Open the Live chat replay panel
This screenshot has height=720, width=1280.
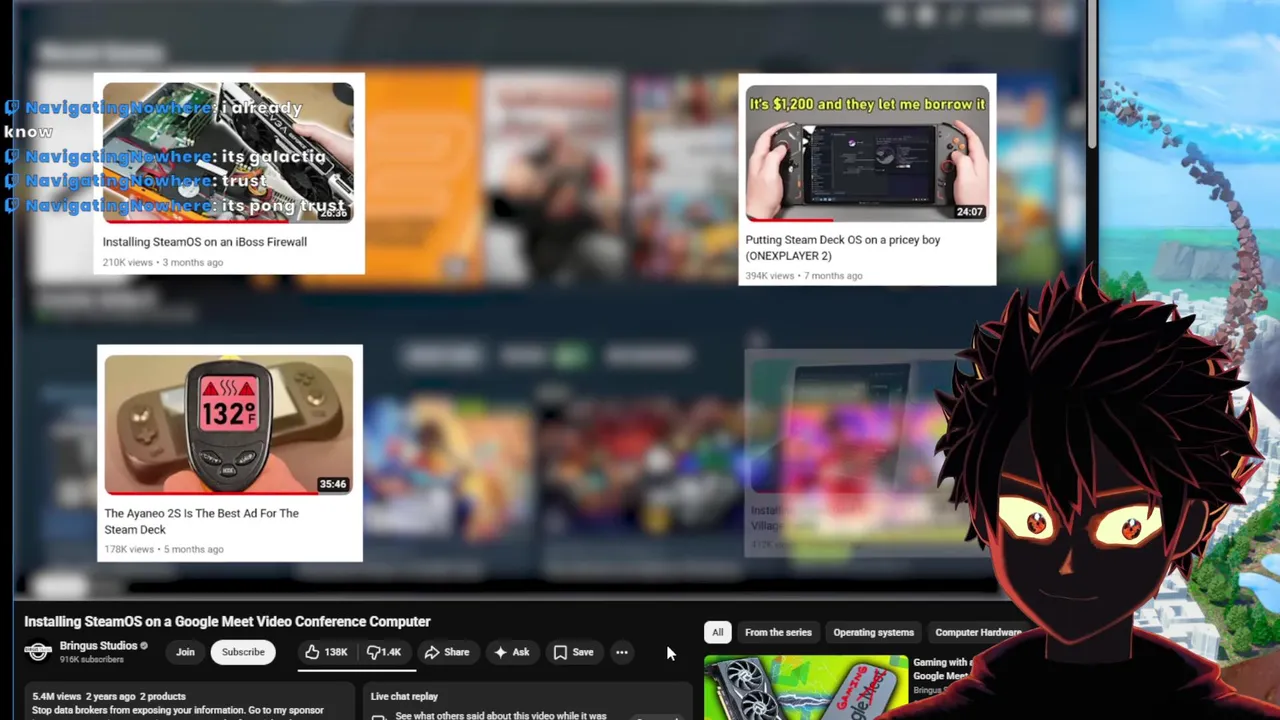[525, 703]
